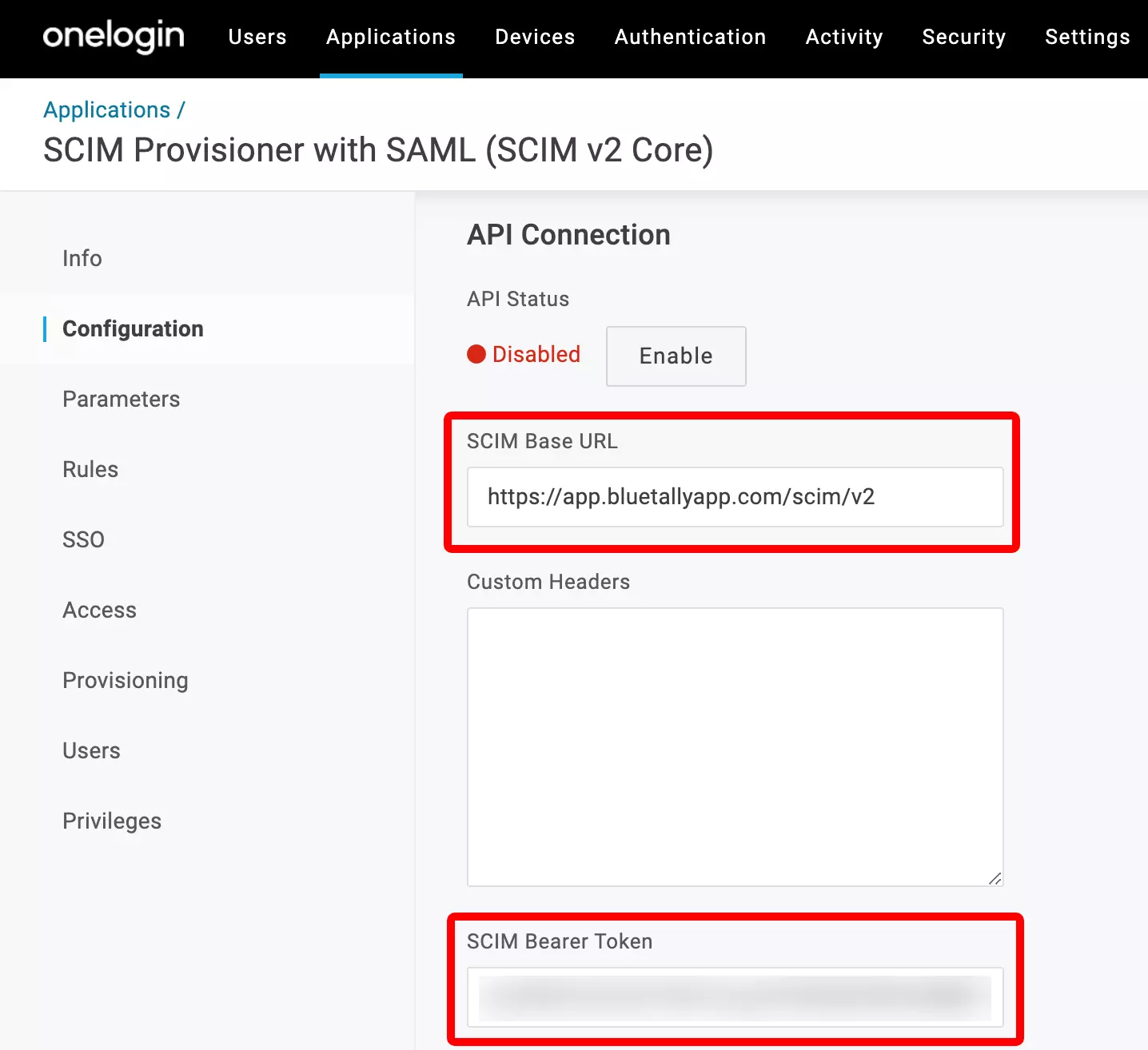Open the Devices menu

(x=535, y=37)
